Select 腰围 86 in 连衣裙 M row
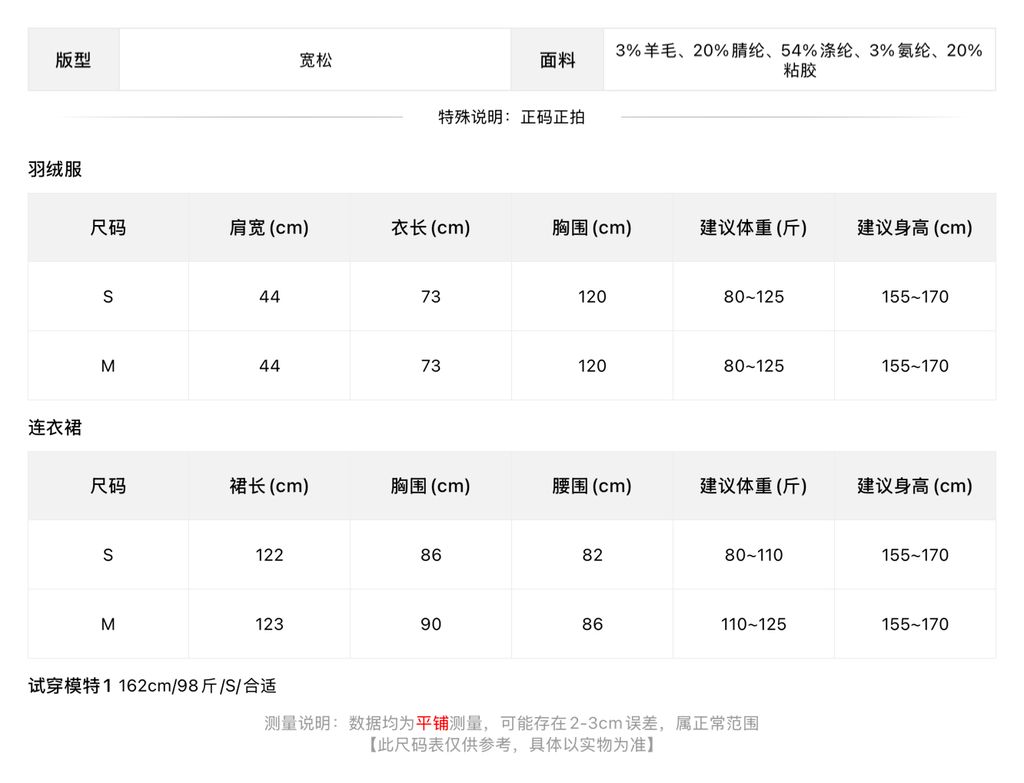The height and width of the screenshot is (783, 1024). pos(592,624)
